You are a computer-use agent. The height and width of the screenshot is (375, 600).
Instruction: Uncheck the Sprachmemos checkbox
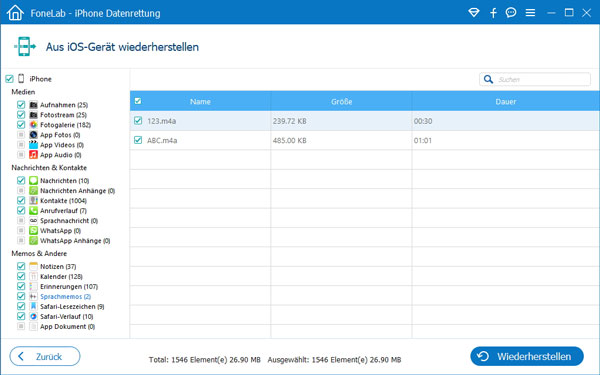(21, 296)
